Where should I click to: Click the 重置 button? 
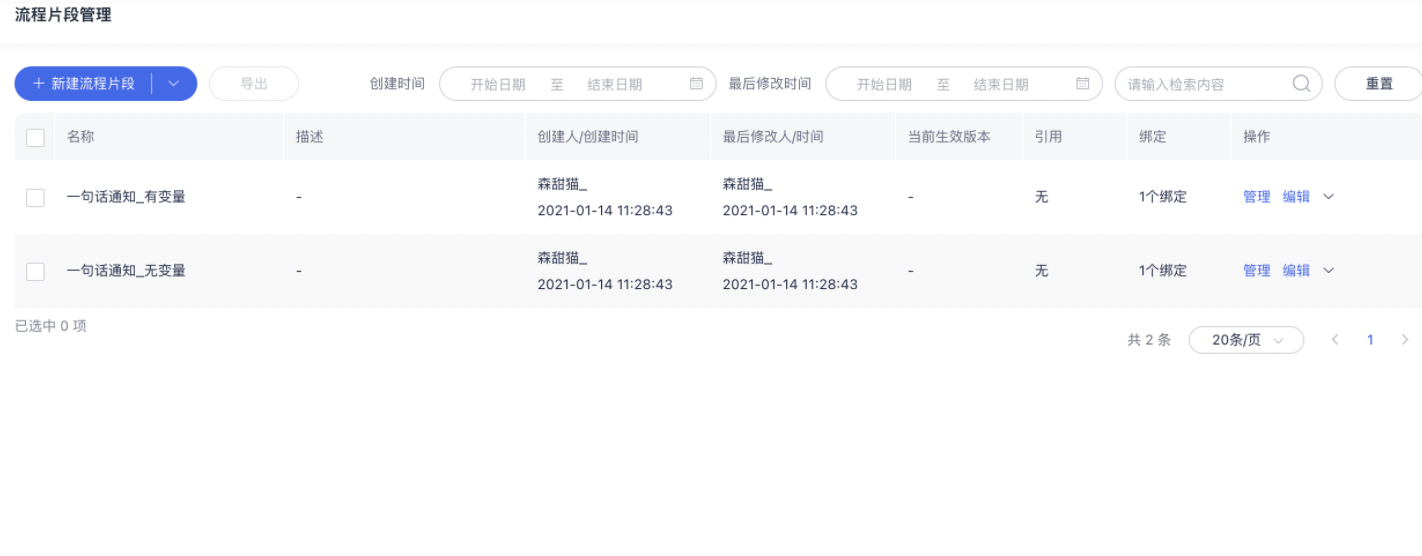[x=1379, y=84]
